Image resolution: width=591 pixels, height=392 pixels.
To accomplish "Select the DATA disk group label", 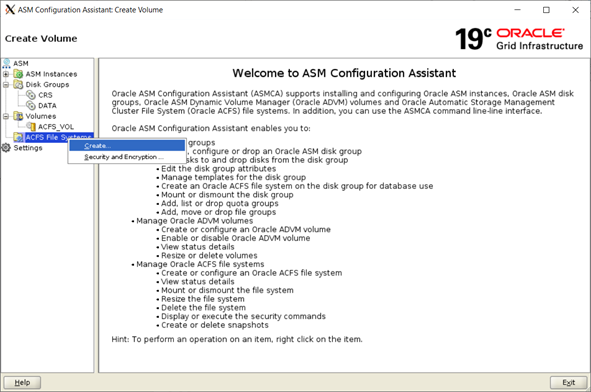I will coord(47,106).
